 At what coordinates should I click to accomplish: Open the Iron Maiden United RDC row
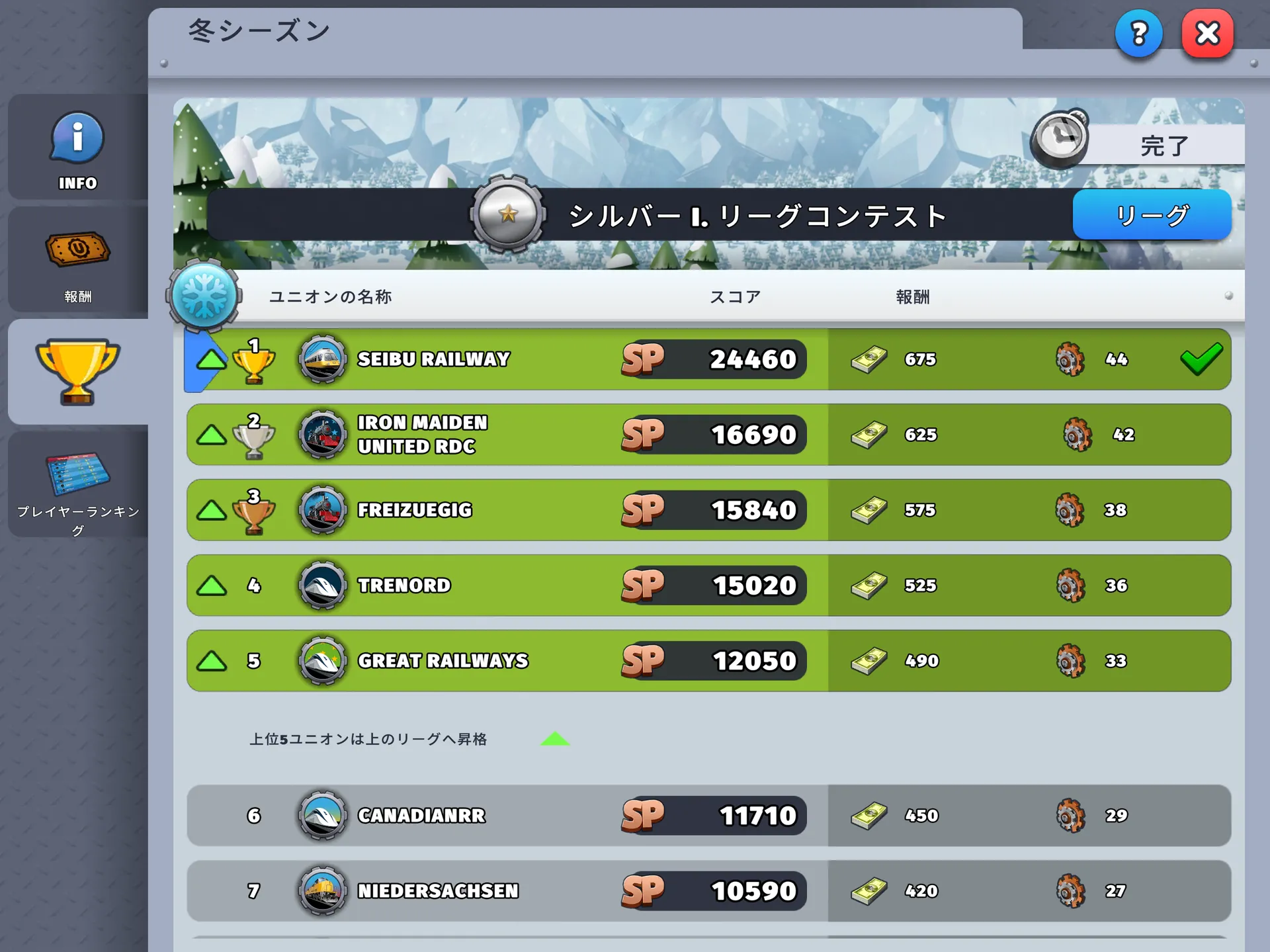coord(708,435)
